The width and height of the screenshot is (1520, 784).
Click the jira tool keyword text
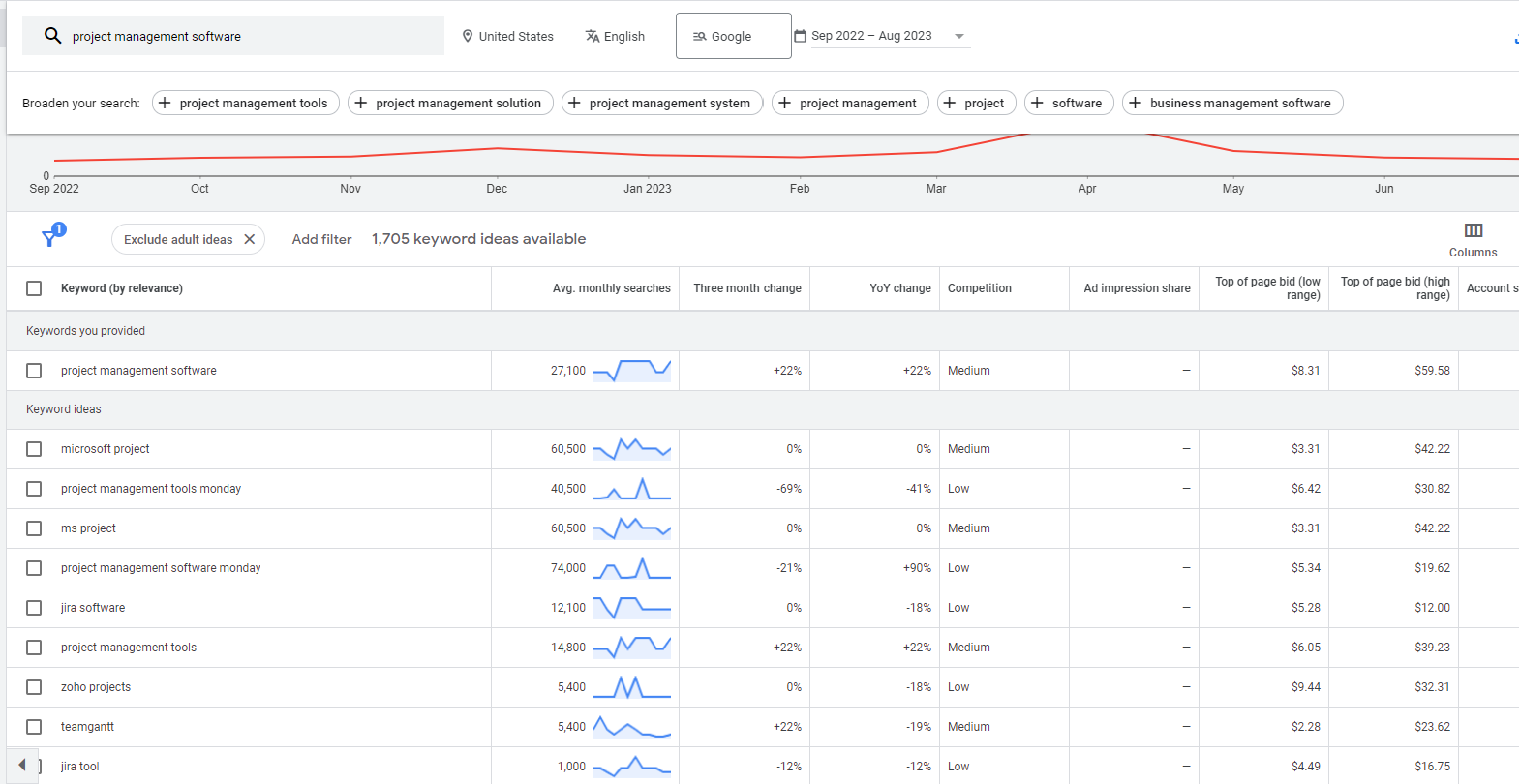80,767
